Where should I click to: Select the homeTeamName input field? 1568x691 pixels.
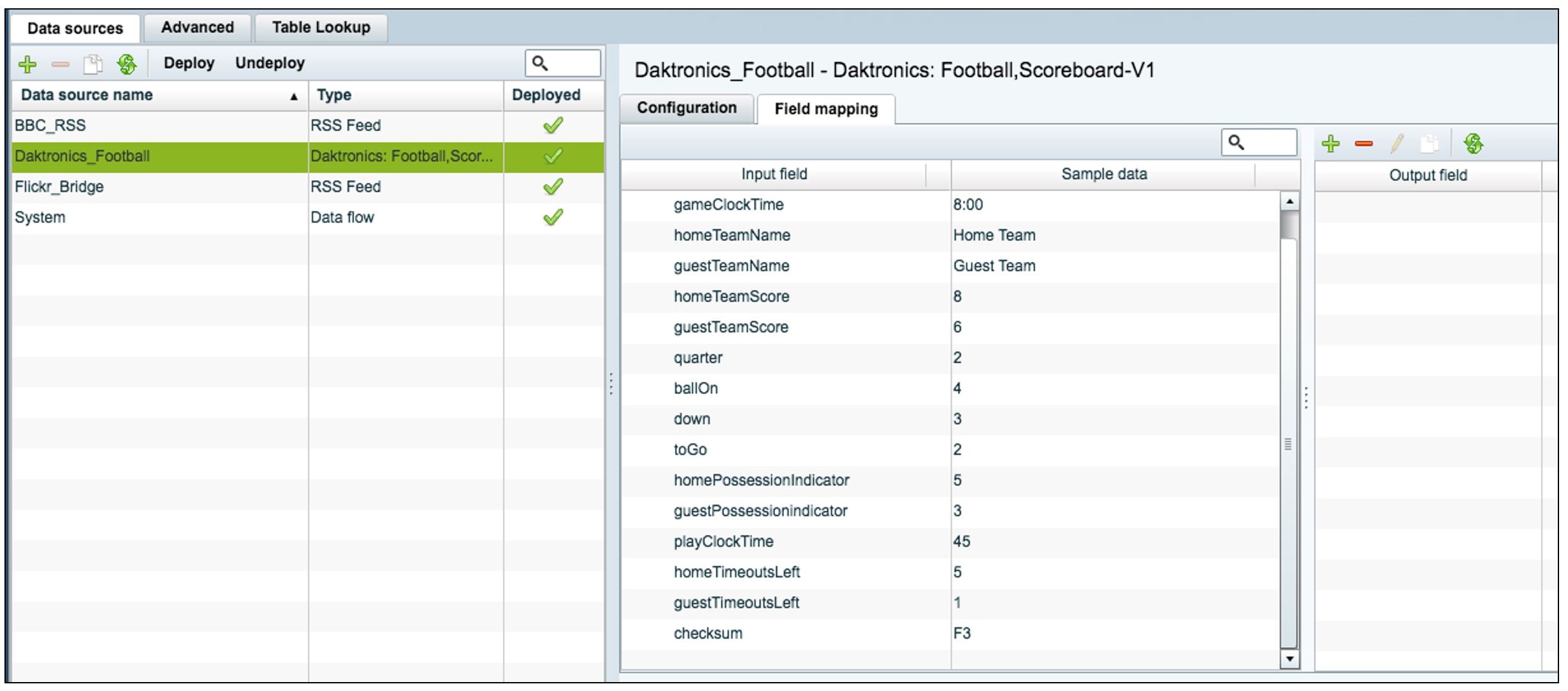732,235
